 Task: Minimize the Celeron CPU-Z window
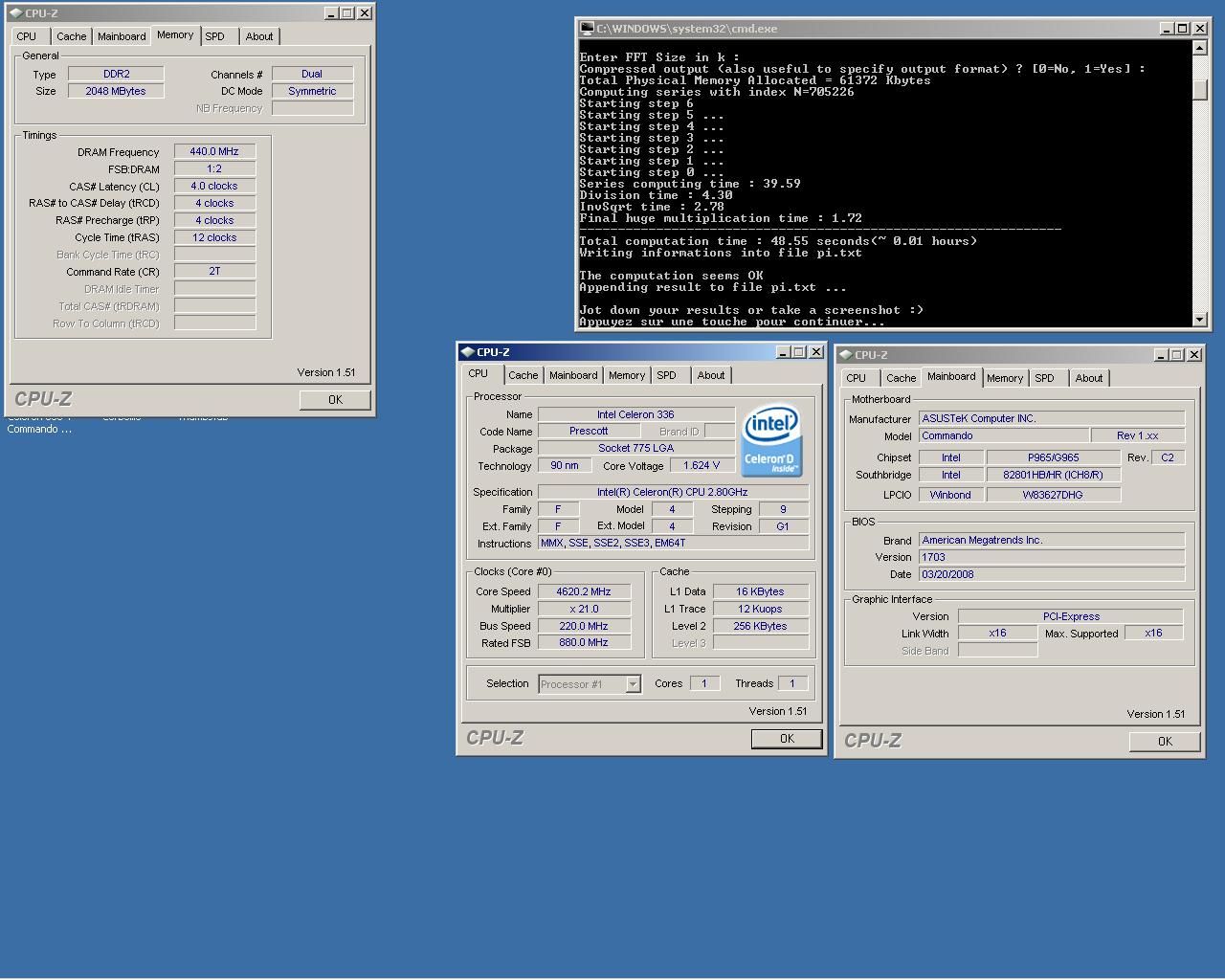783,352
